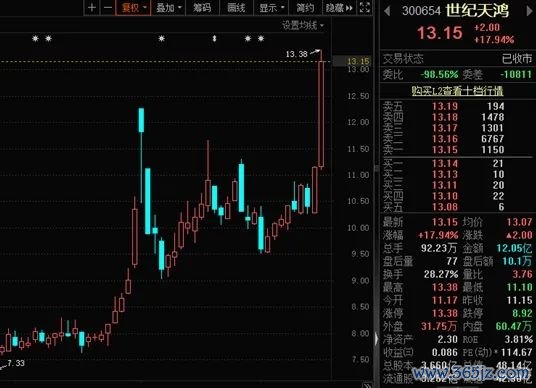
Task: Click the up-down arrow event marker above chart
Action: 214,39
